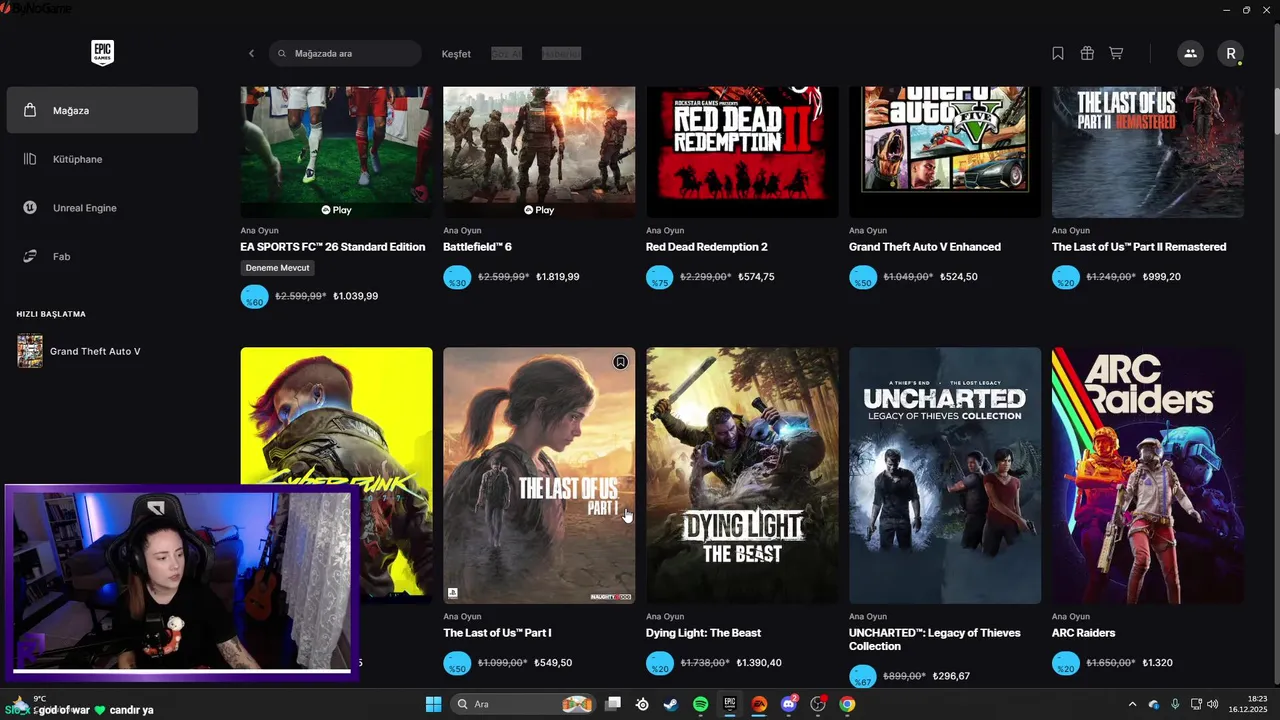
Task: Open the Red Dead Redemption 2 title link
Action: point(707,247)
